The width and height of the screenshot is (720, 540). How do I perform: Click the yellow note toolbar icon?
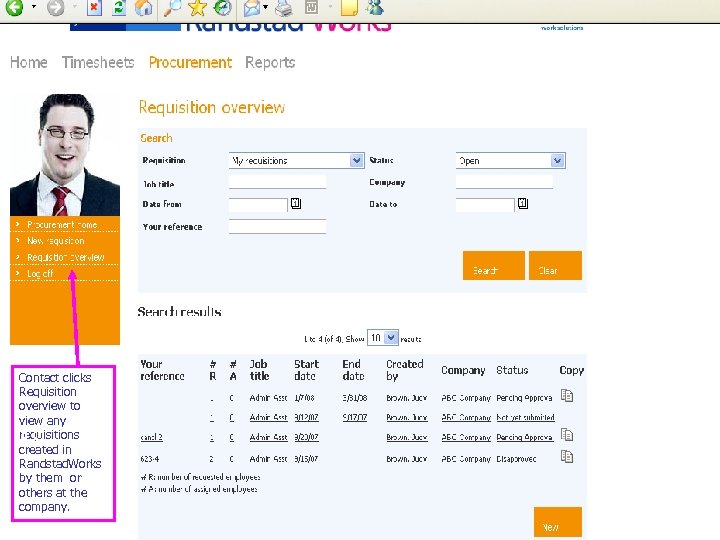coord(349,7)
